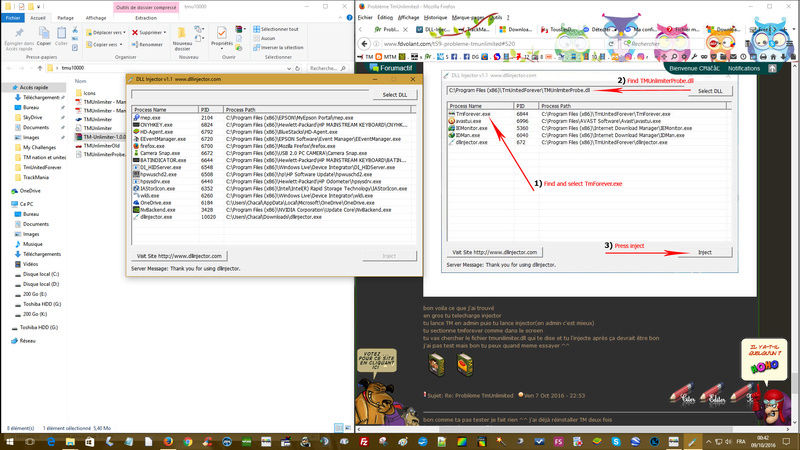Click Process Name column header in front injector
The image size is (800, 450).
[x=165, y=110]
